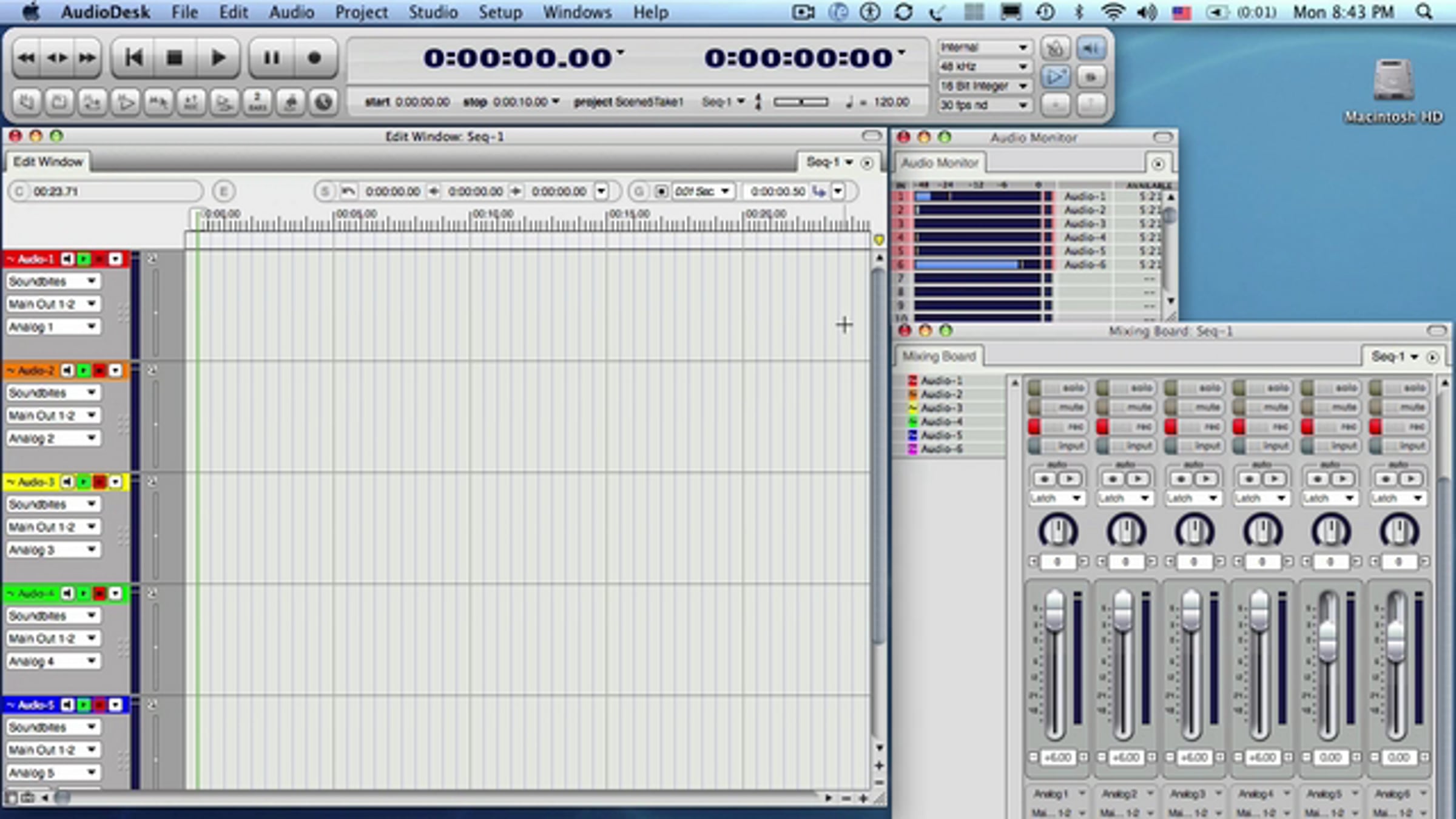Record-arm the third mixer channel strip
The image size is (1456, 819).
click(x=1195, y=426)
